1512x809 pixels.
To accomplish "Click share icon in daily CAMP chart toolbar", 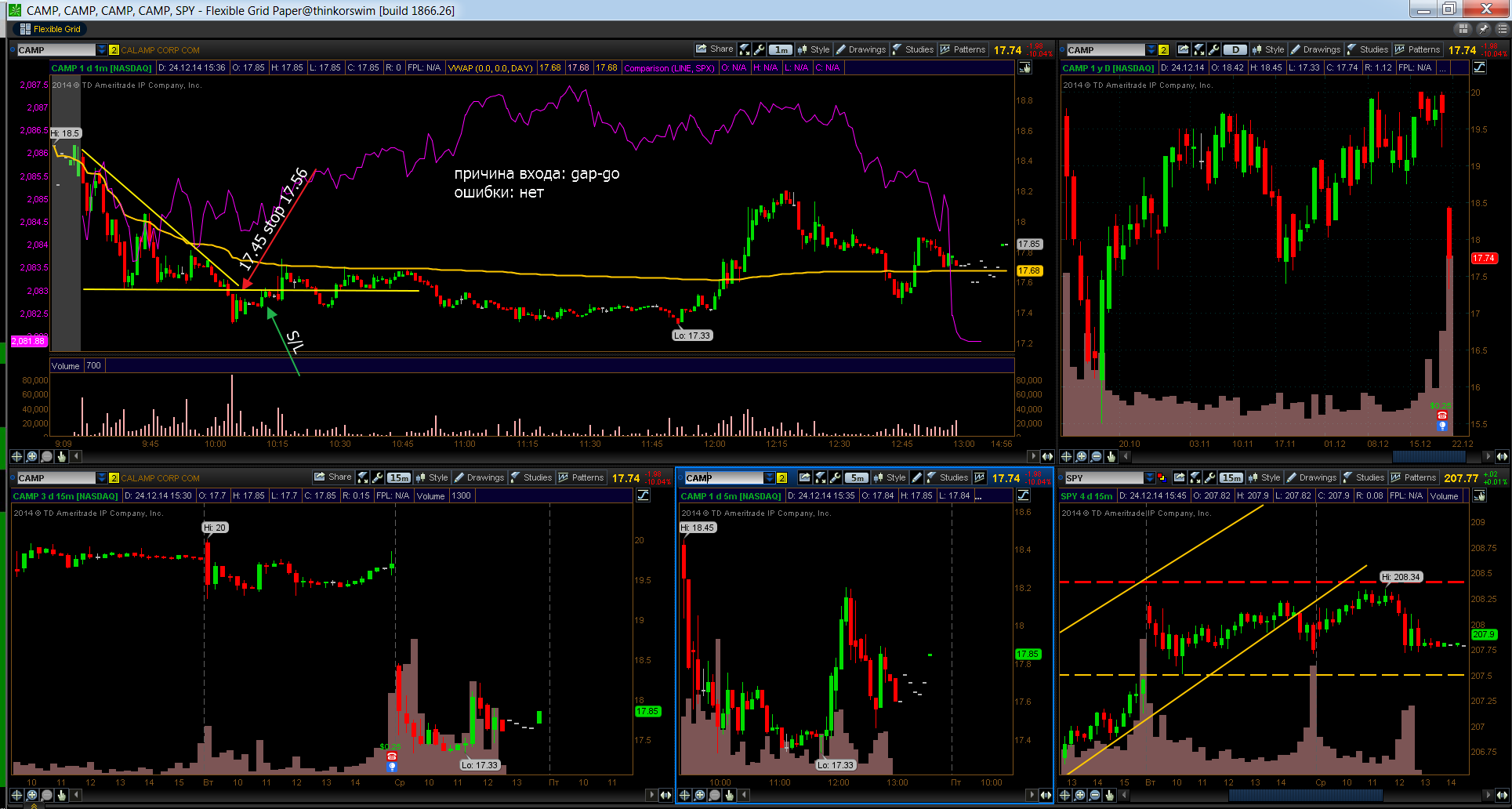I will tap(1184, 49).
